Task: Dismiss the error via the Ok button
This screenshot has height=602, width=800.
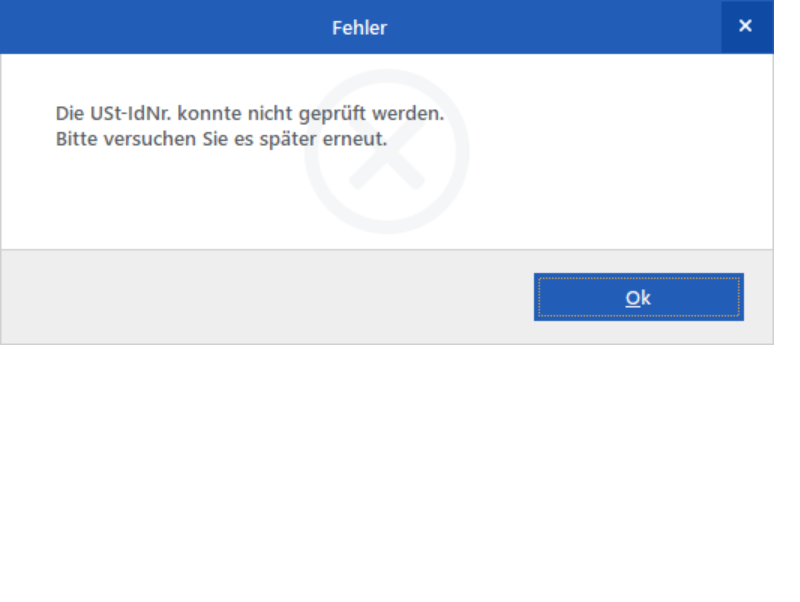Action: 638,297
